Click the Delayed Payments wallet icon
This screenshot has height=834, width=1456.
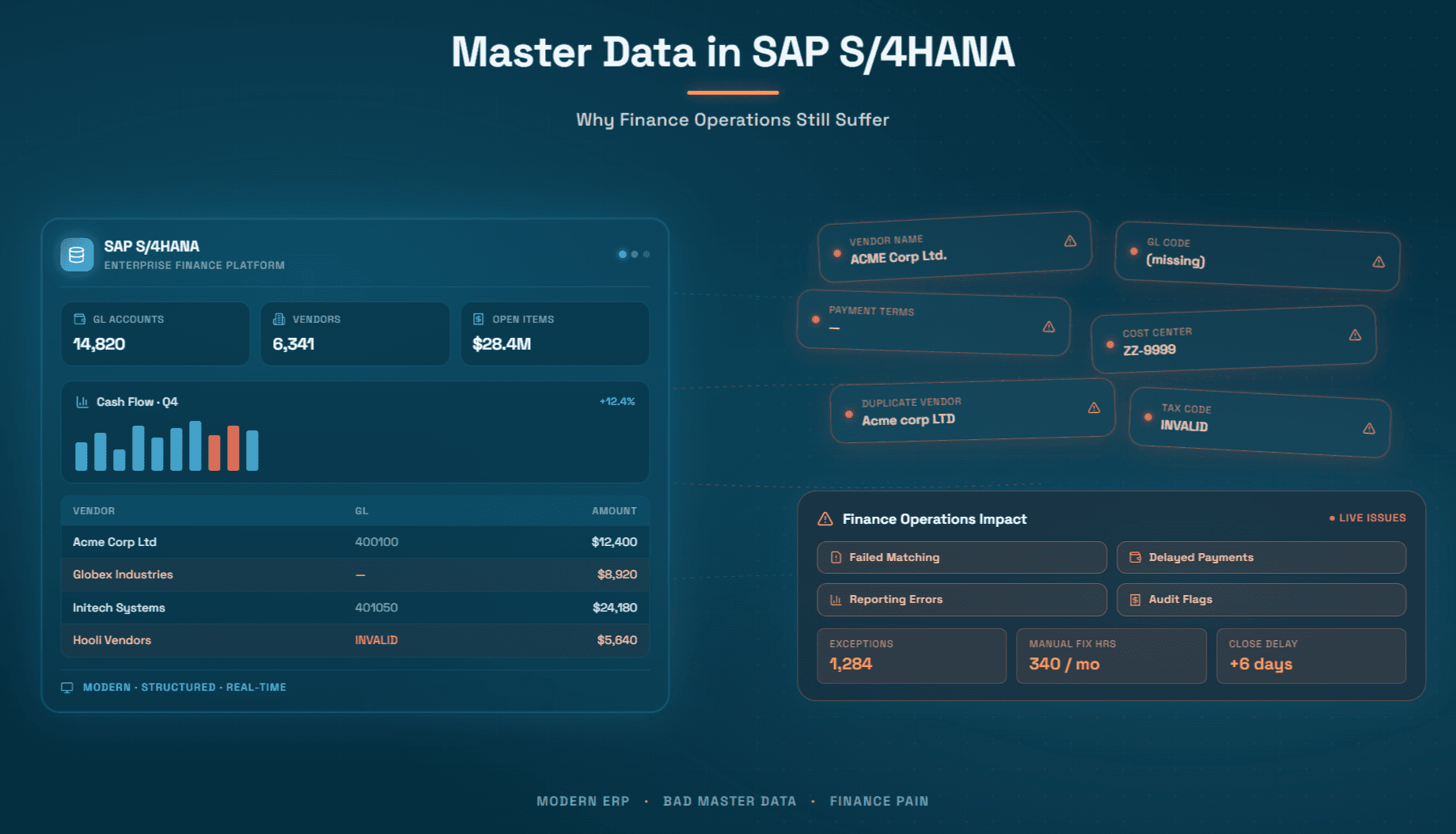coord(1135,558)
